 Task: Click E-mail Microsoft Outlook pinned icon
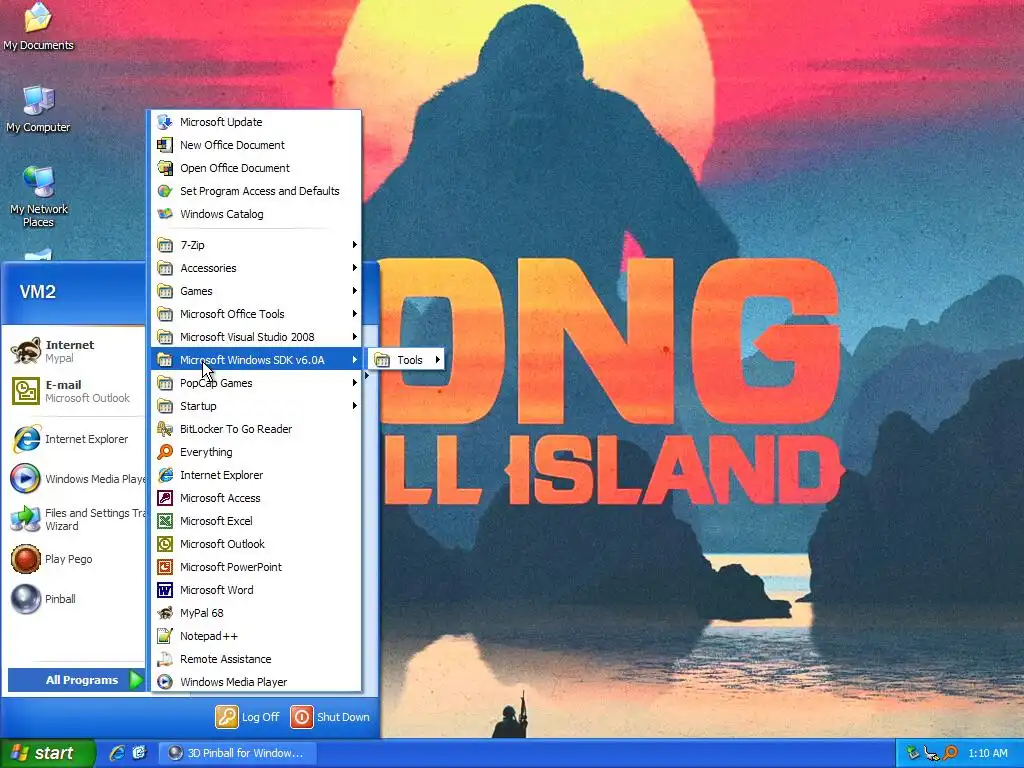point(26,391)
